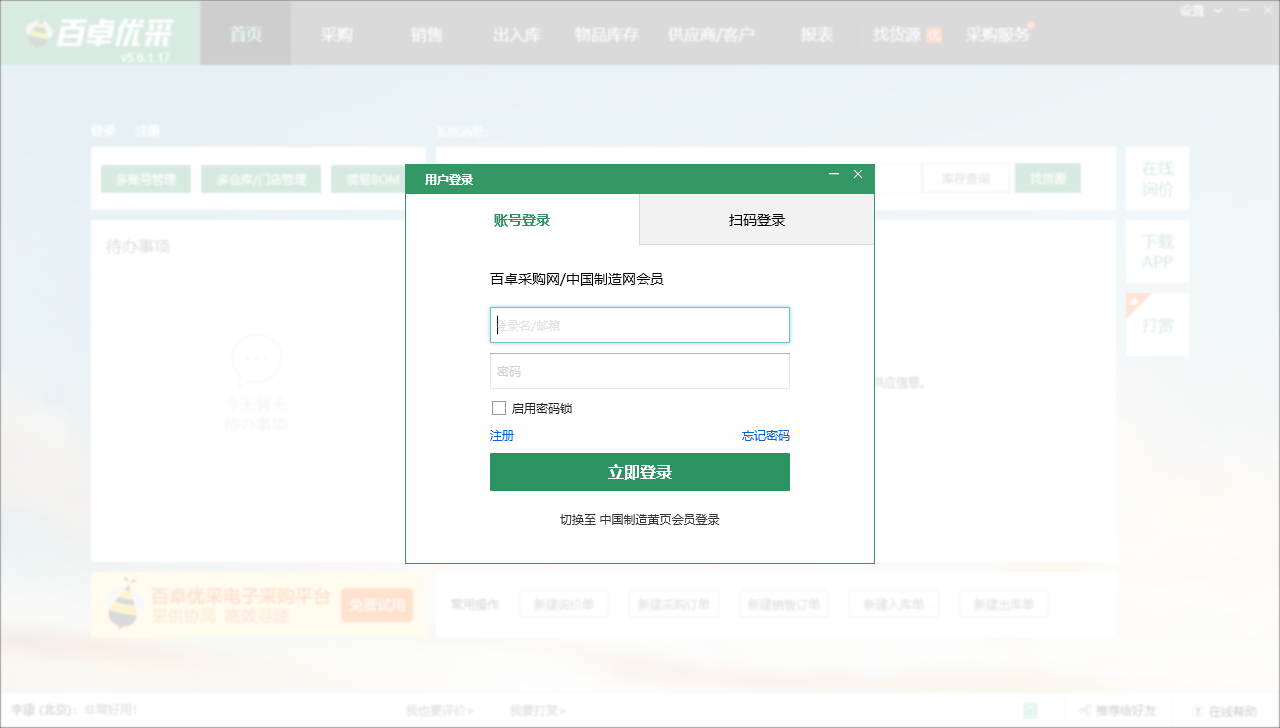
Task: Click 我也要评价 in status bar
Action: click(x=439, y=711)
